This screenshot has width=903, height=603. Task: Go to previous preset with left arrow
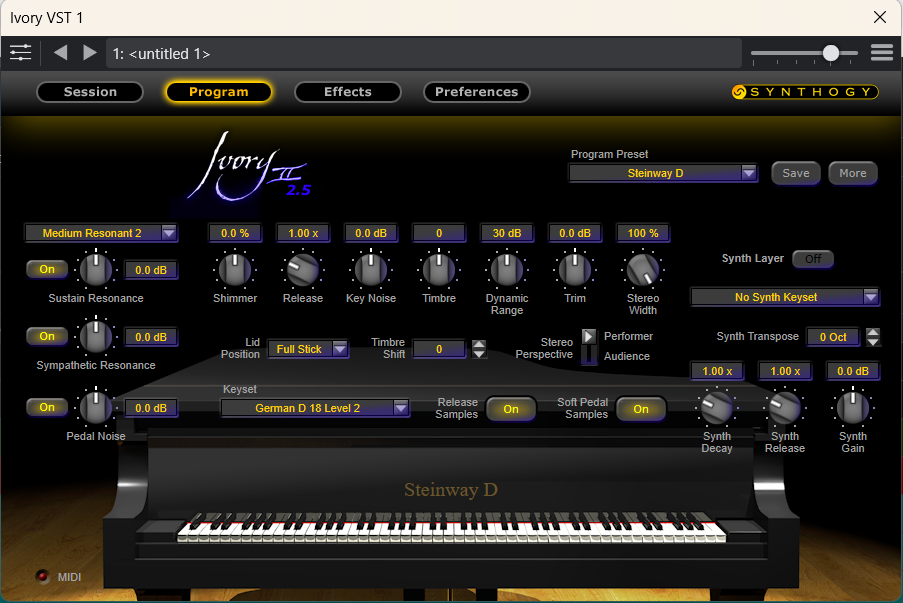[60, 53]
